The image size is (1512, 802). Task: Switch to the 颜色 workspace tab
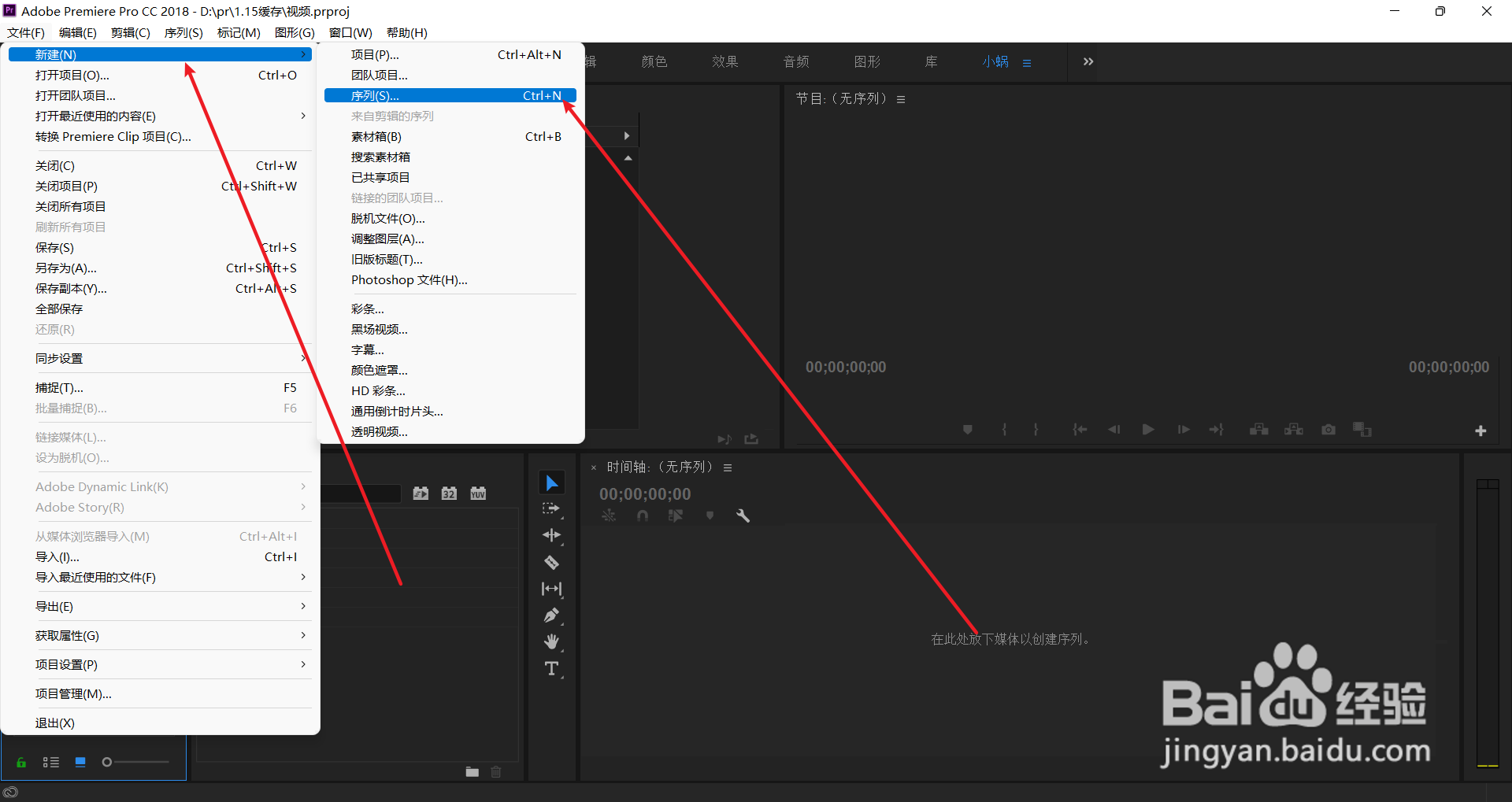(654, 61)
